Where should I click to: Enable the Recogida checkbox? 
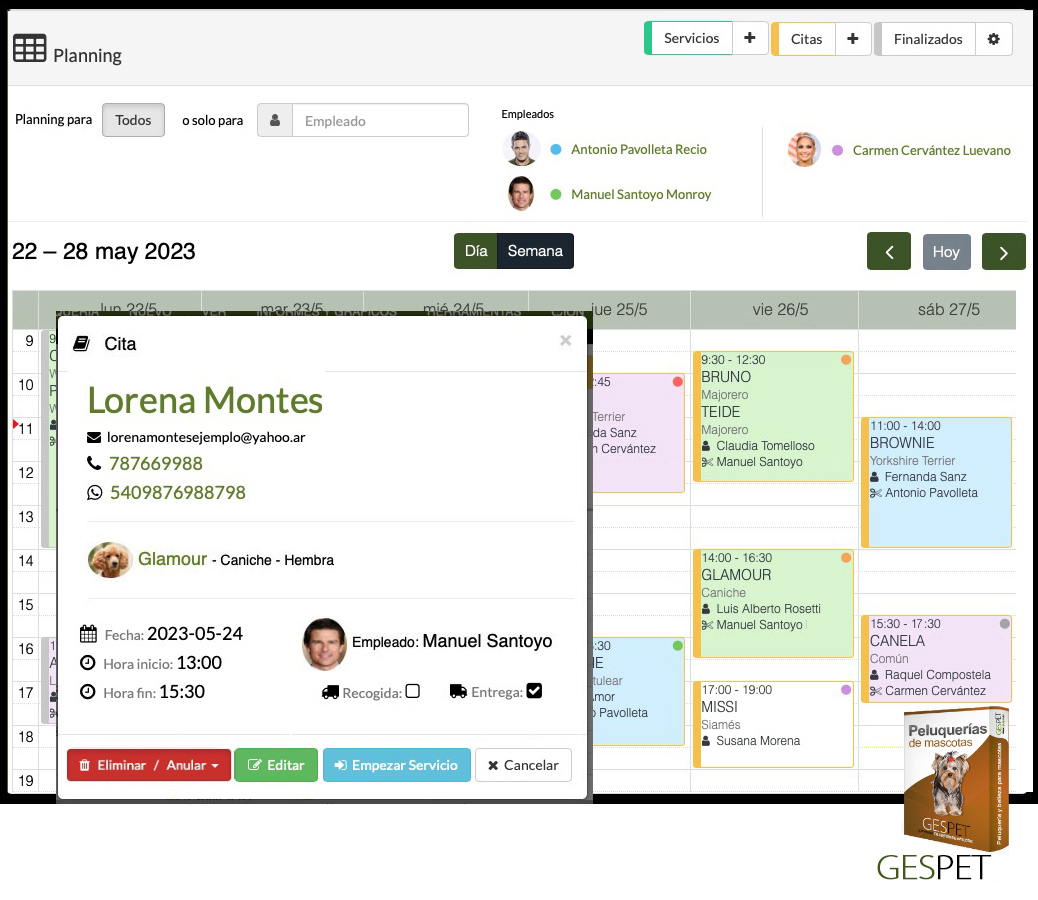pos(412,691)
